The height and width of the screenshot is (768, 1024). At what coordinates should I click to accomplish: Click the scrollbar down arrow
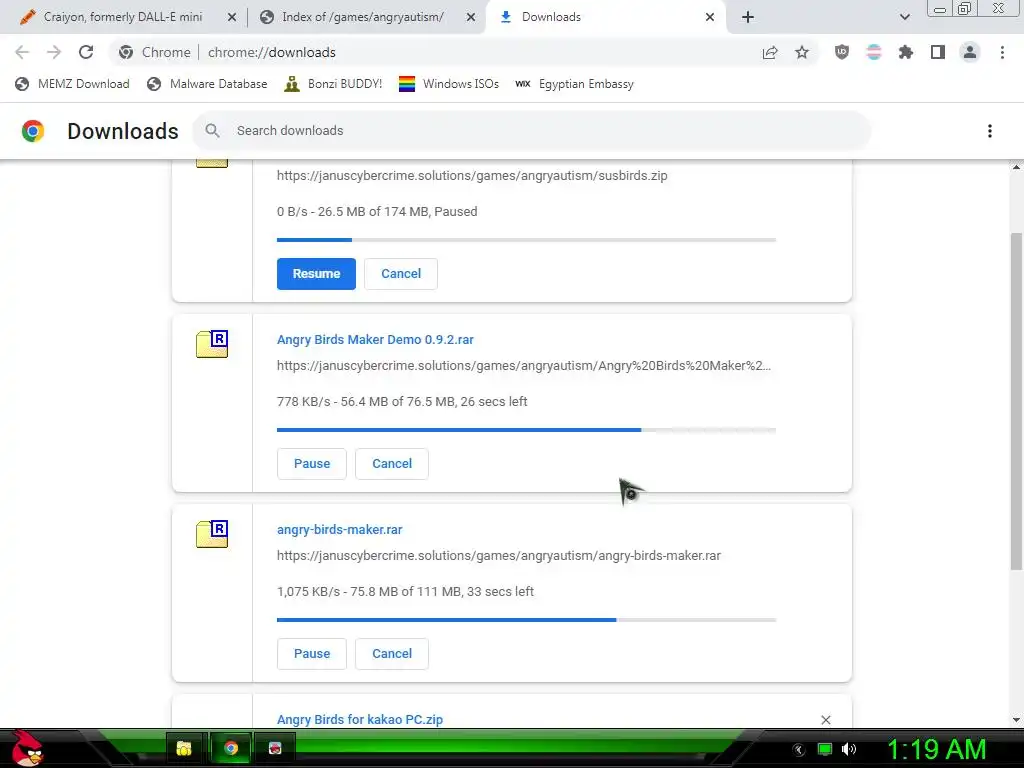coord(1016,720)
